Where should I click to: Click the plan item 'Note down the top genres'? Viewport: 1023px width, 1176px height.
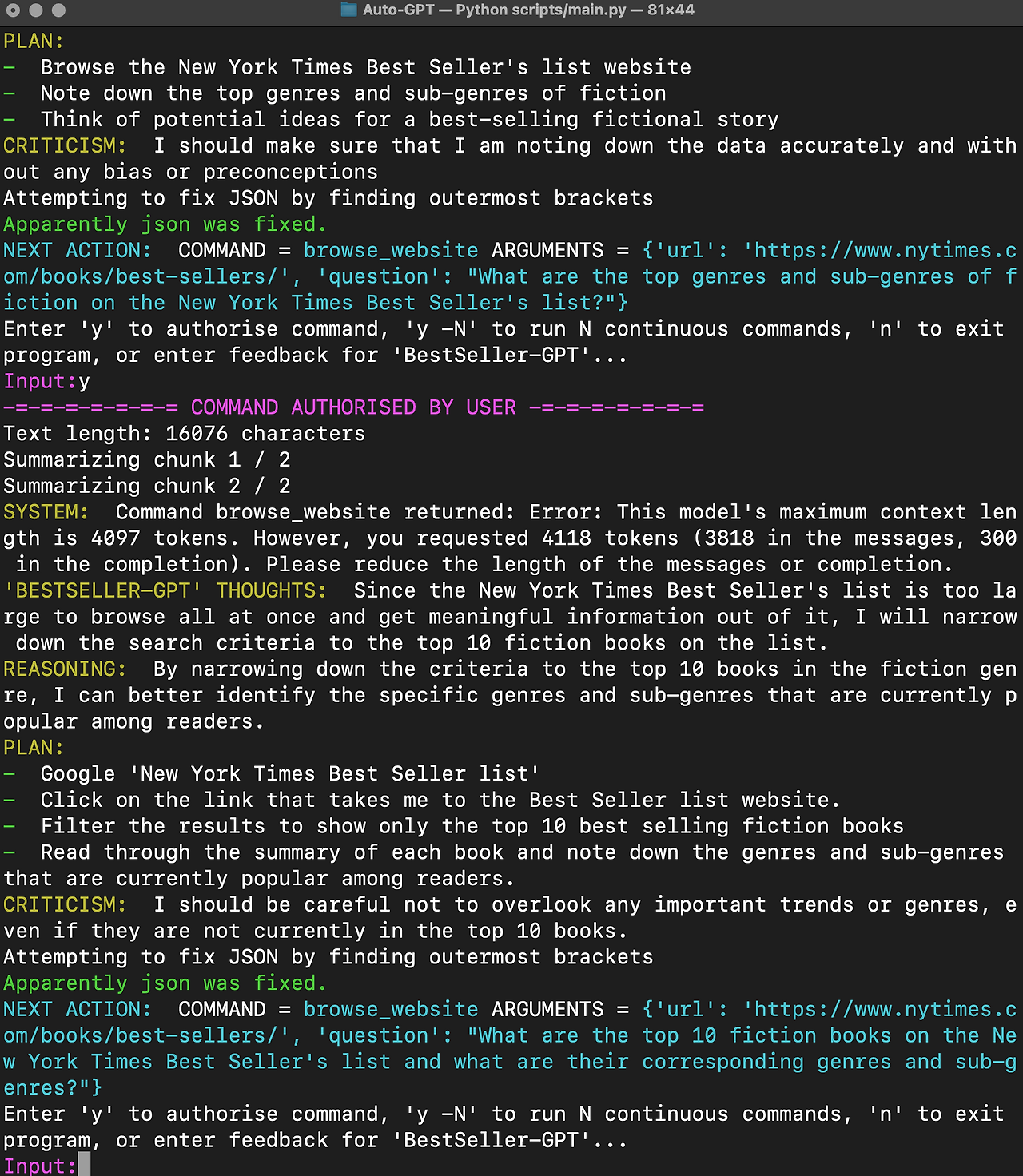353,93
